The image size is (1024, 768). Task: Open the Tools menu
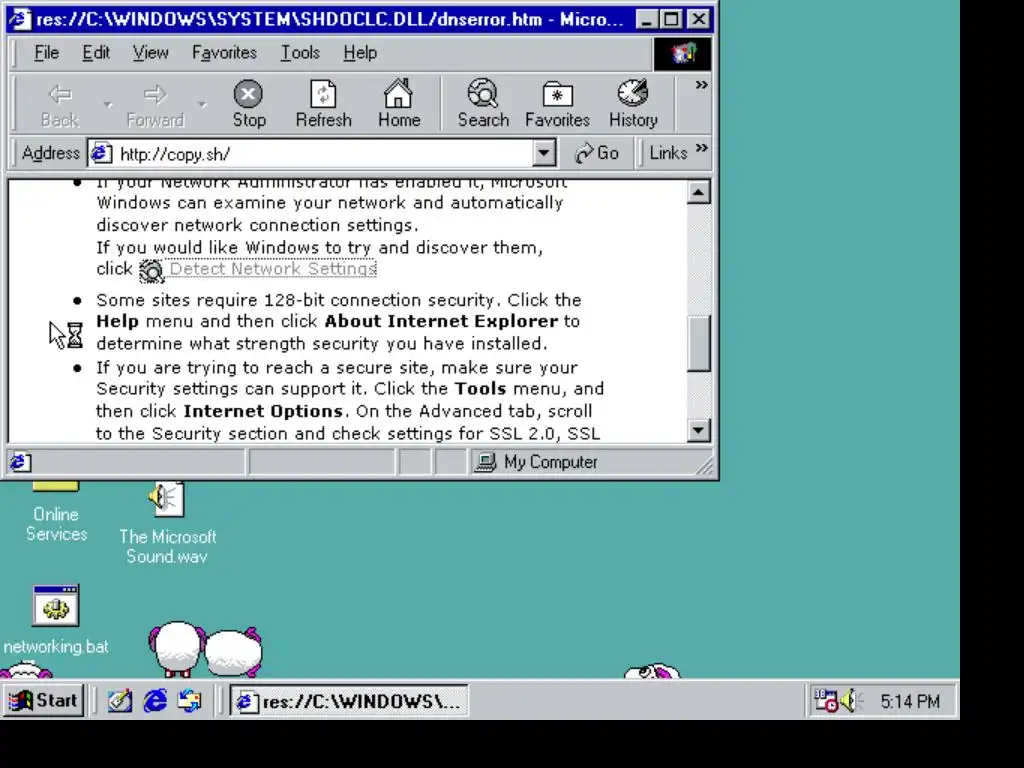click(300, 53)
